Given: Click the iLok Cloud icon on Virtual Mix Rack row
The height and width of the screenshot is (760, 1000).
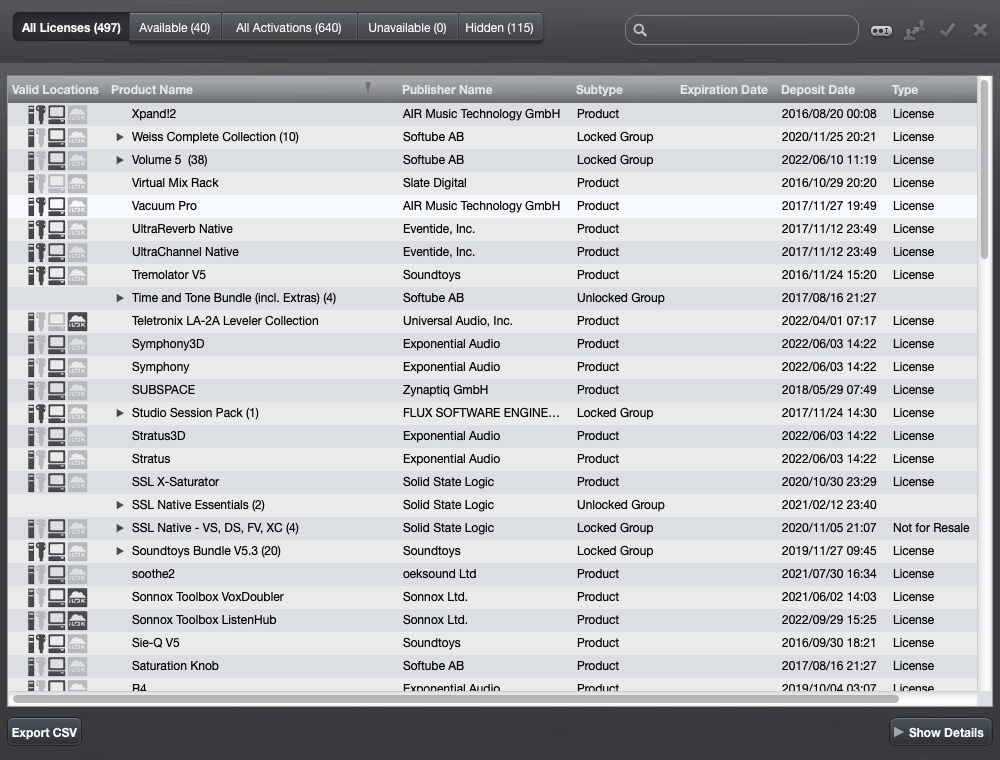Looking at the screenshot, I should tap(77, 184).
